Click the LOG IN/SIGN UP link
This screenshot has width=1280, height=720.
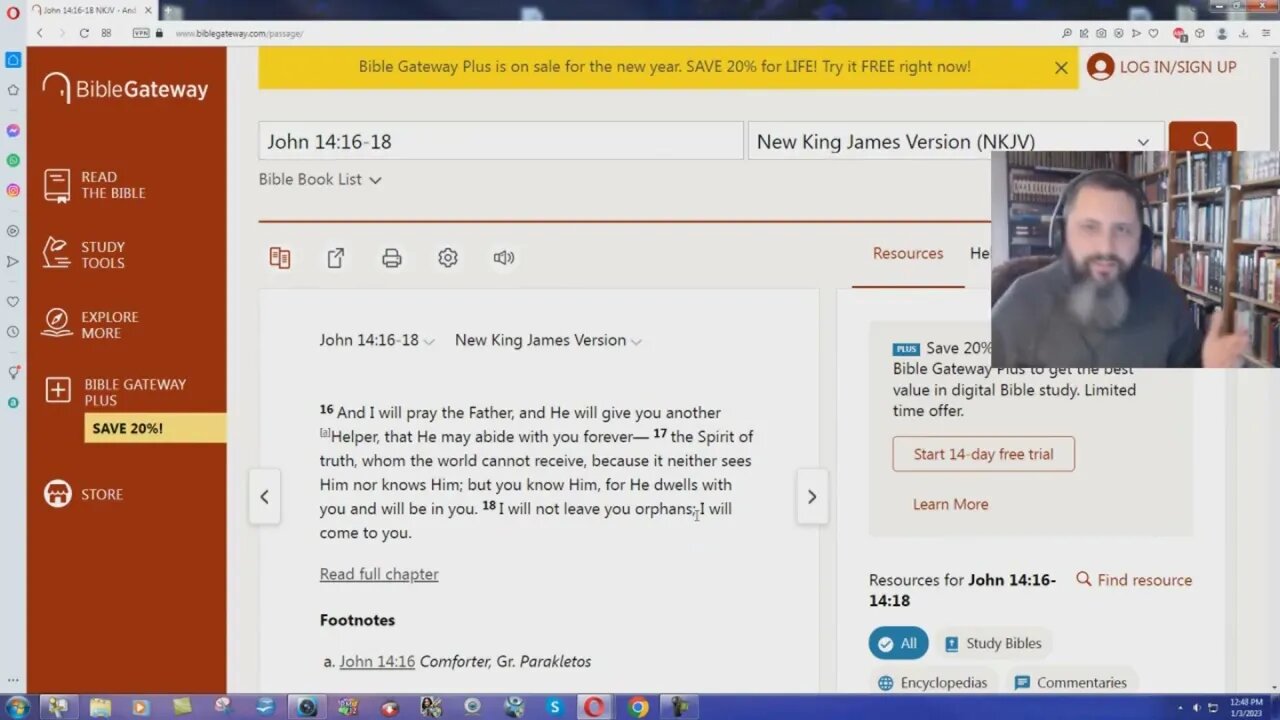pos(1162,67)
